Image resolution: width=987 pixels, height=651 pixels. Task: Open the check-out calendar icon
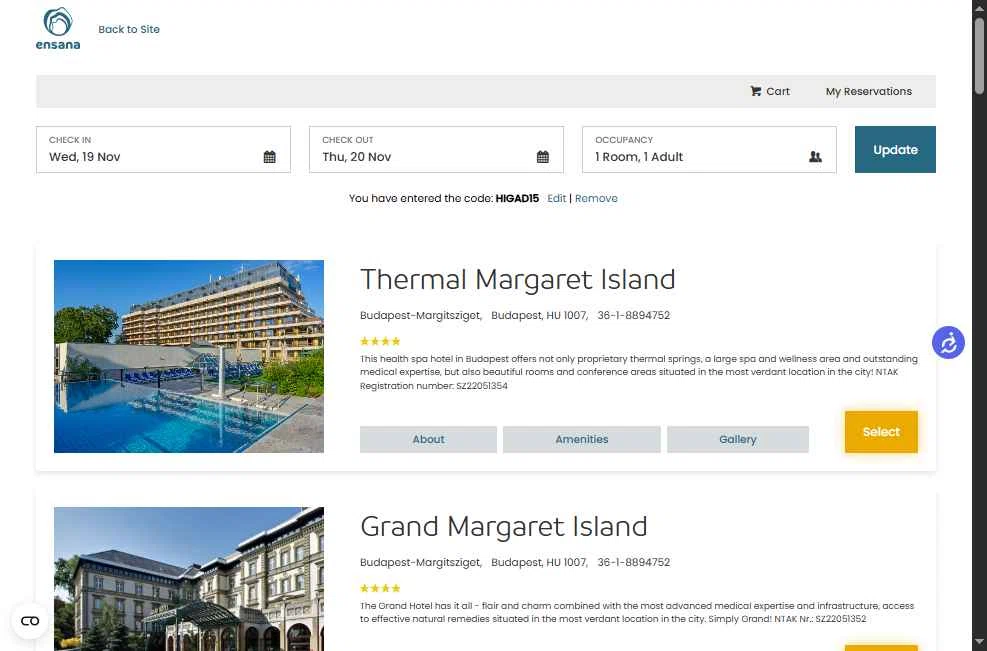pos(543,157)
